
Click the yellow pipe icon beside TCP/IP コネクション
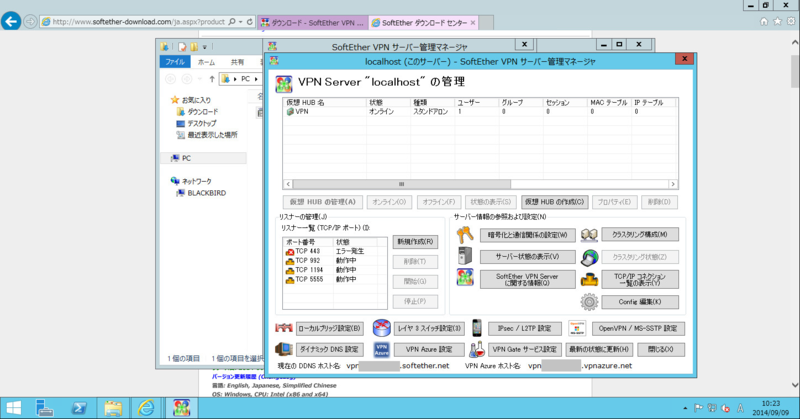coord(589,279)
